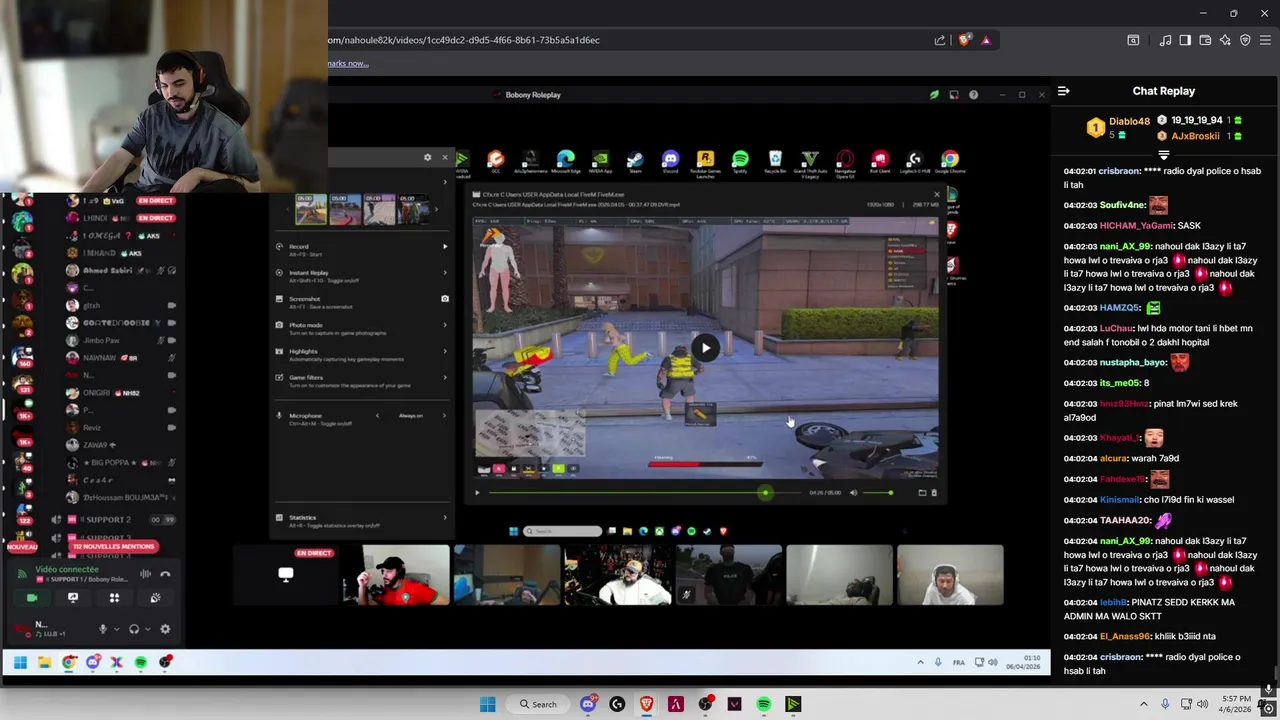Open AJxBroskii's profile in the leaderboard

pyautogui.click(x=1195, y=136)
